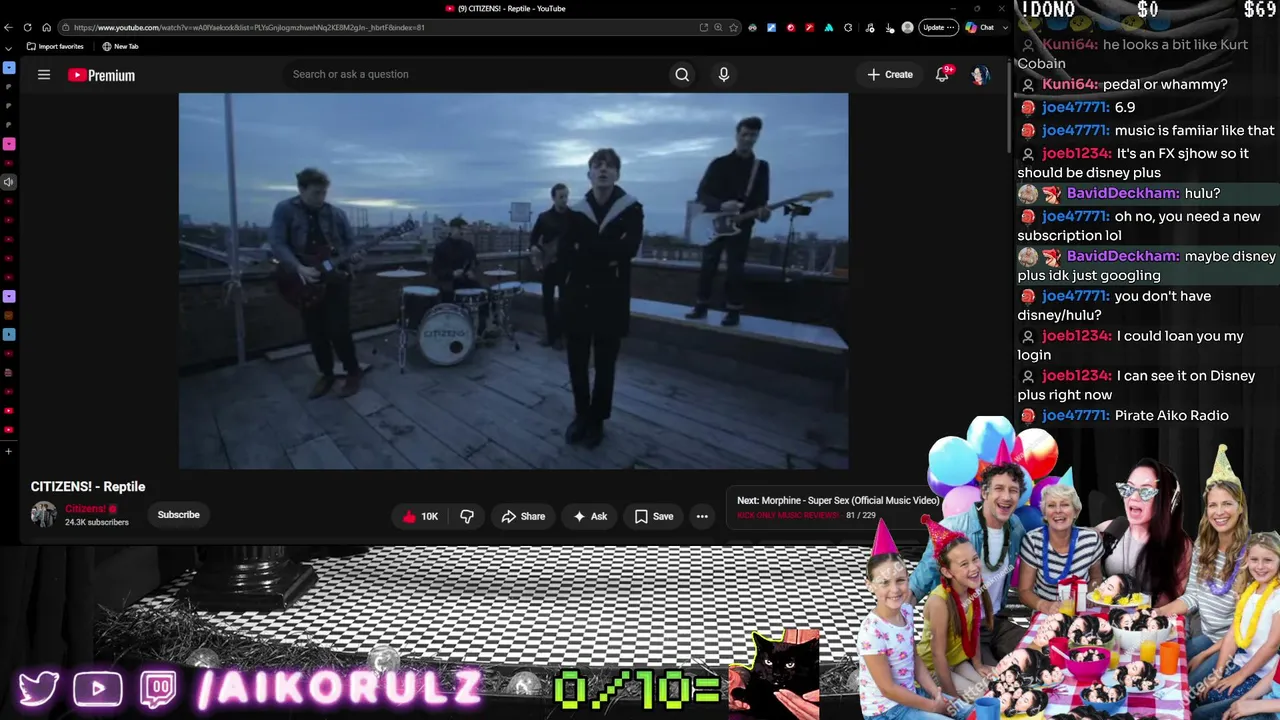Open more actions three-dot menu

coord(702,516)
